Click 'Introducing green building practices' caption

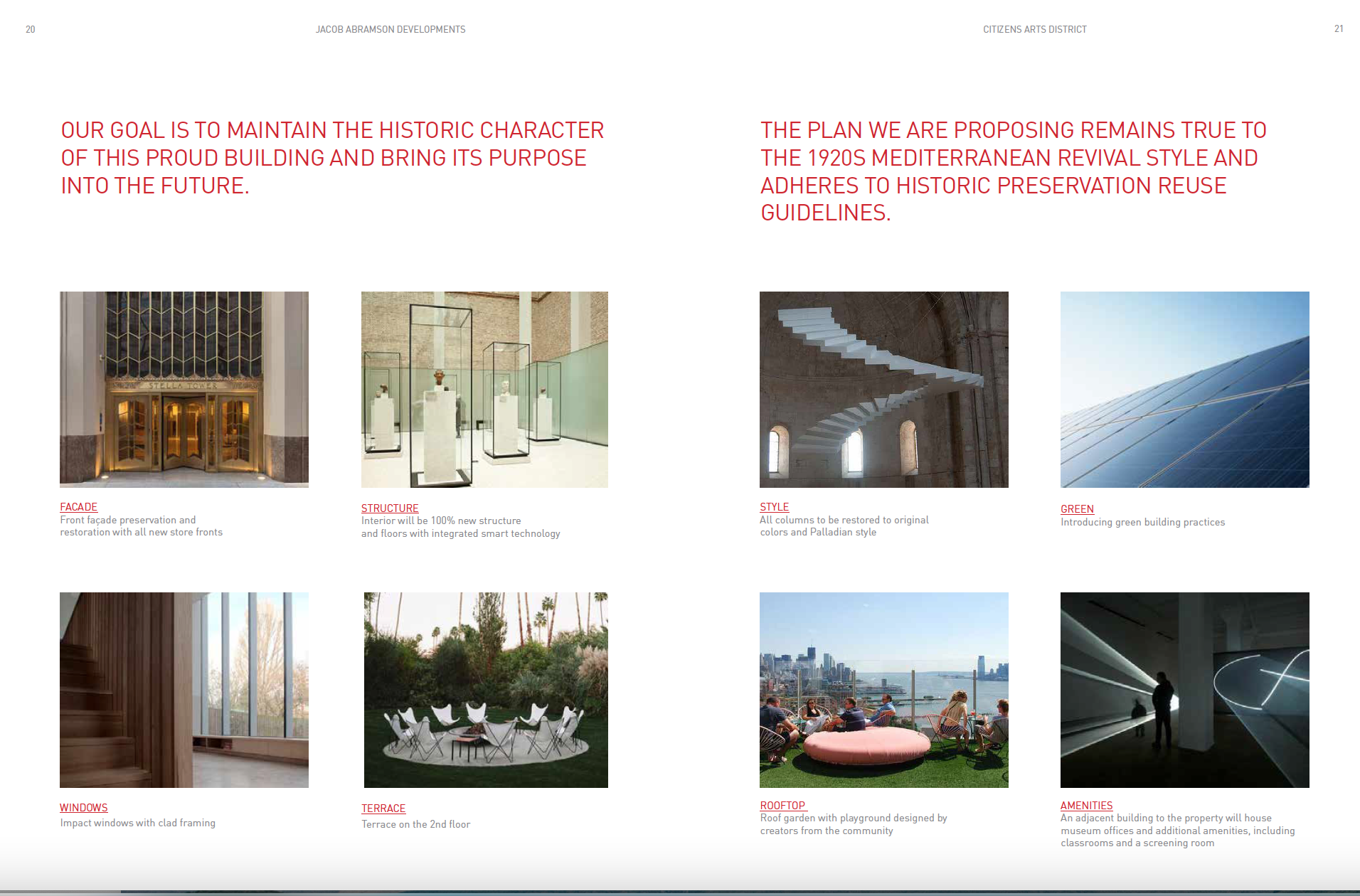tap(1143, 522)
